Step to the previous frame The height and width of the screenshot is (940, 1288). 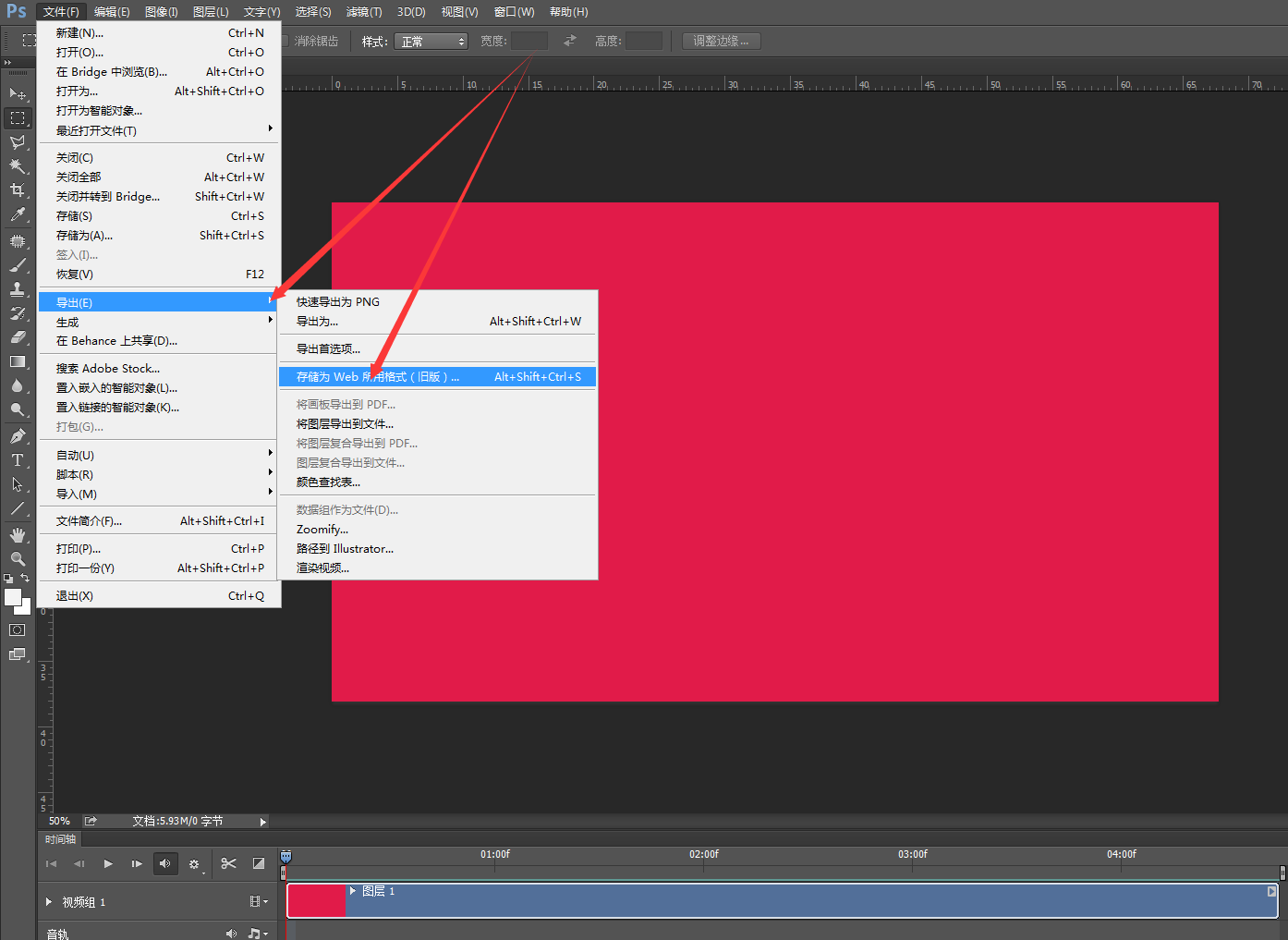point(79,863)
